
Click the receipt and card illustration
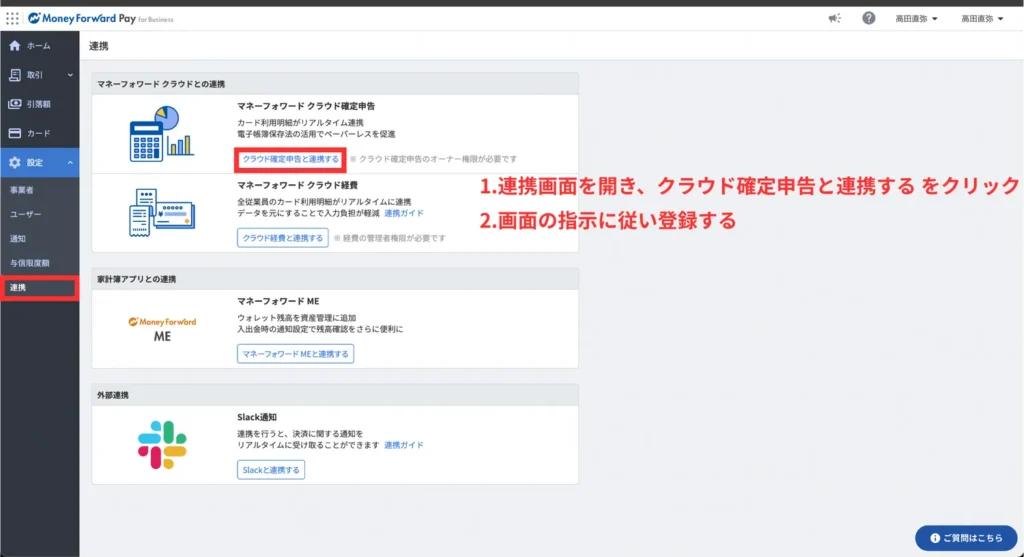(162, 212)
